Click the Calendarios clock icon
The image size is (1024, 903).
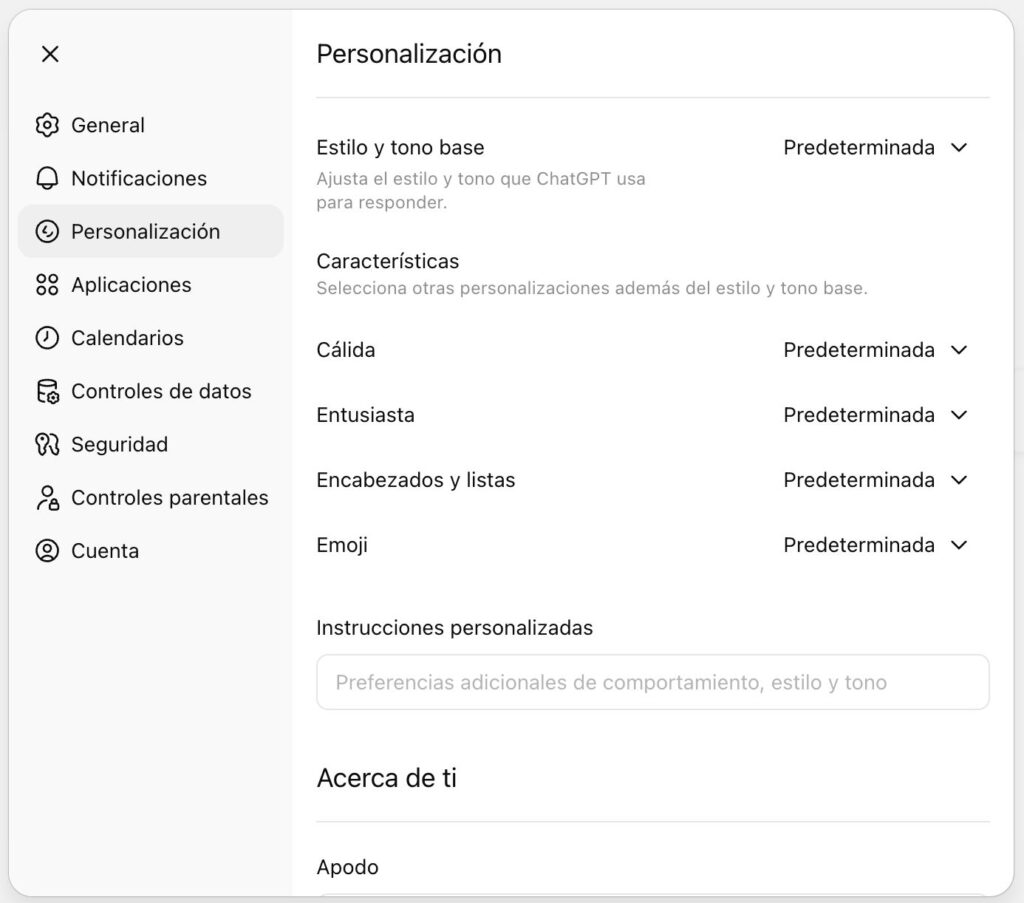47,338
